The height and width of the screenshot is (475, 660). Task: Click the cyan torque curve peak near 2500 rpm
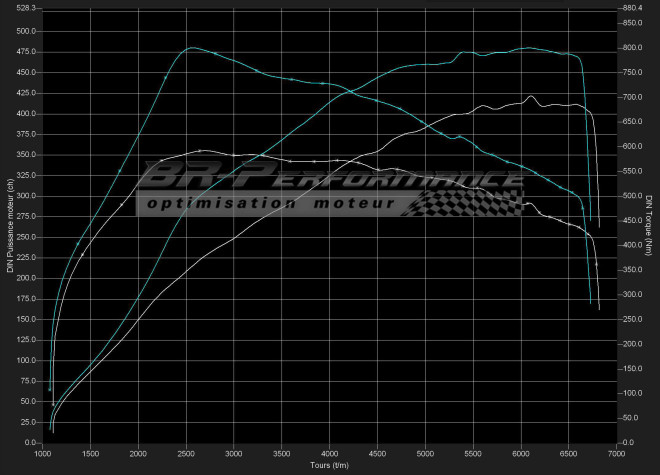click(x=192, y=48)
